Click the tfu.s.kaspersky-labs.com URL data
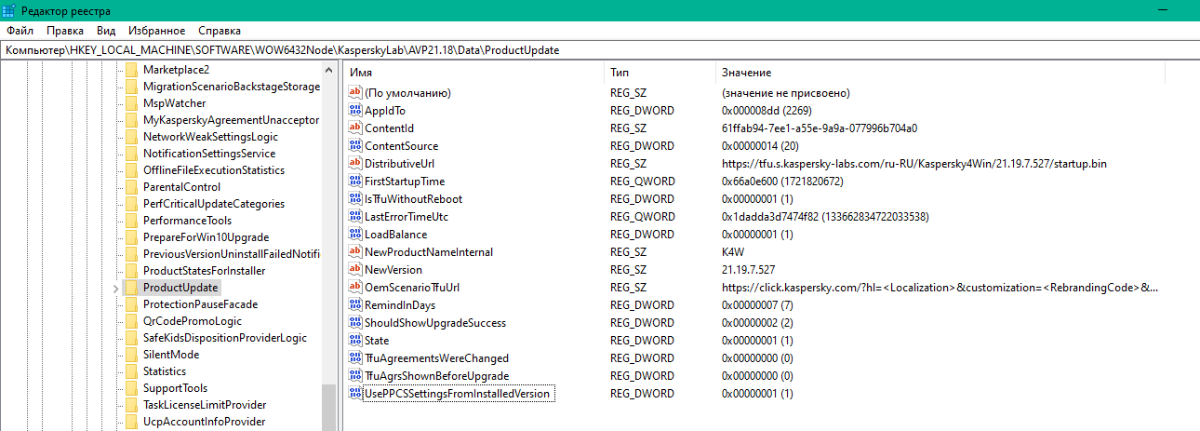Image resolution: width=1200 pixels, height=431 pixels. tap(913, 163)
